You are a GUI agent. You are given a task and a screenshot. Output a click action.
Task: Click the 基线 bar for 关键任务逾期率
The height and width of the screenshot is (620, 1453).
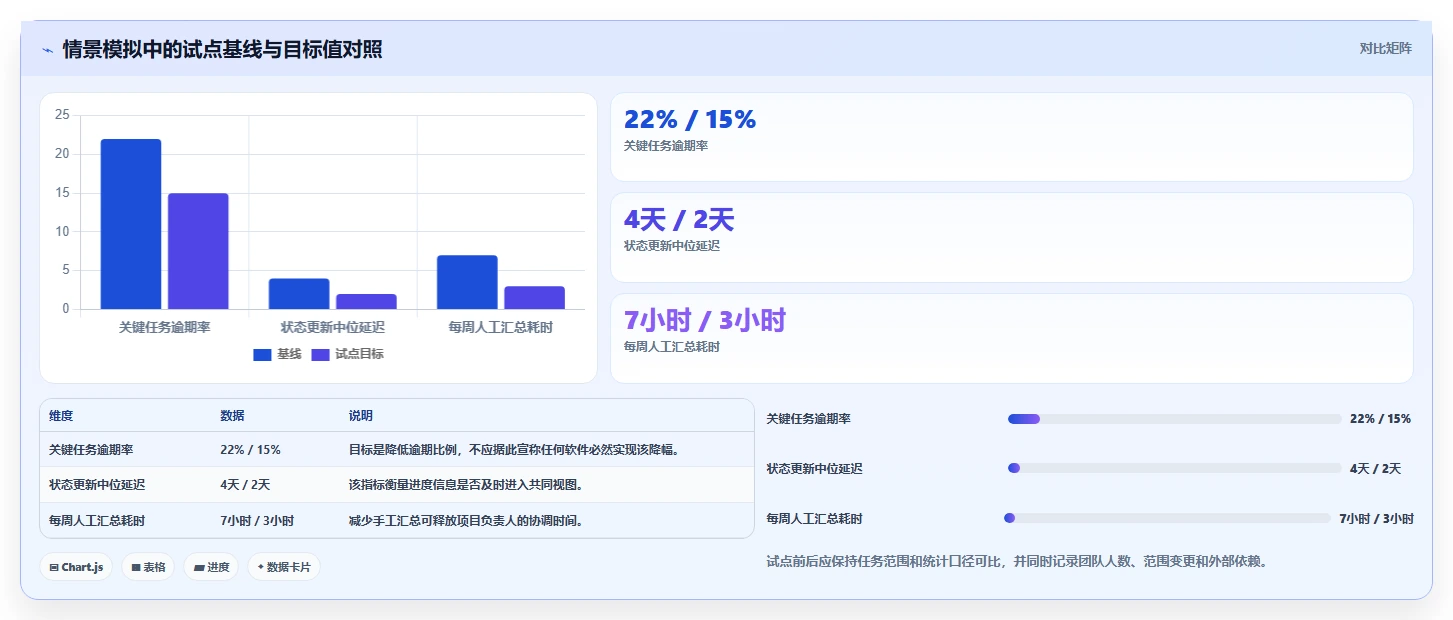coord(131,224)
